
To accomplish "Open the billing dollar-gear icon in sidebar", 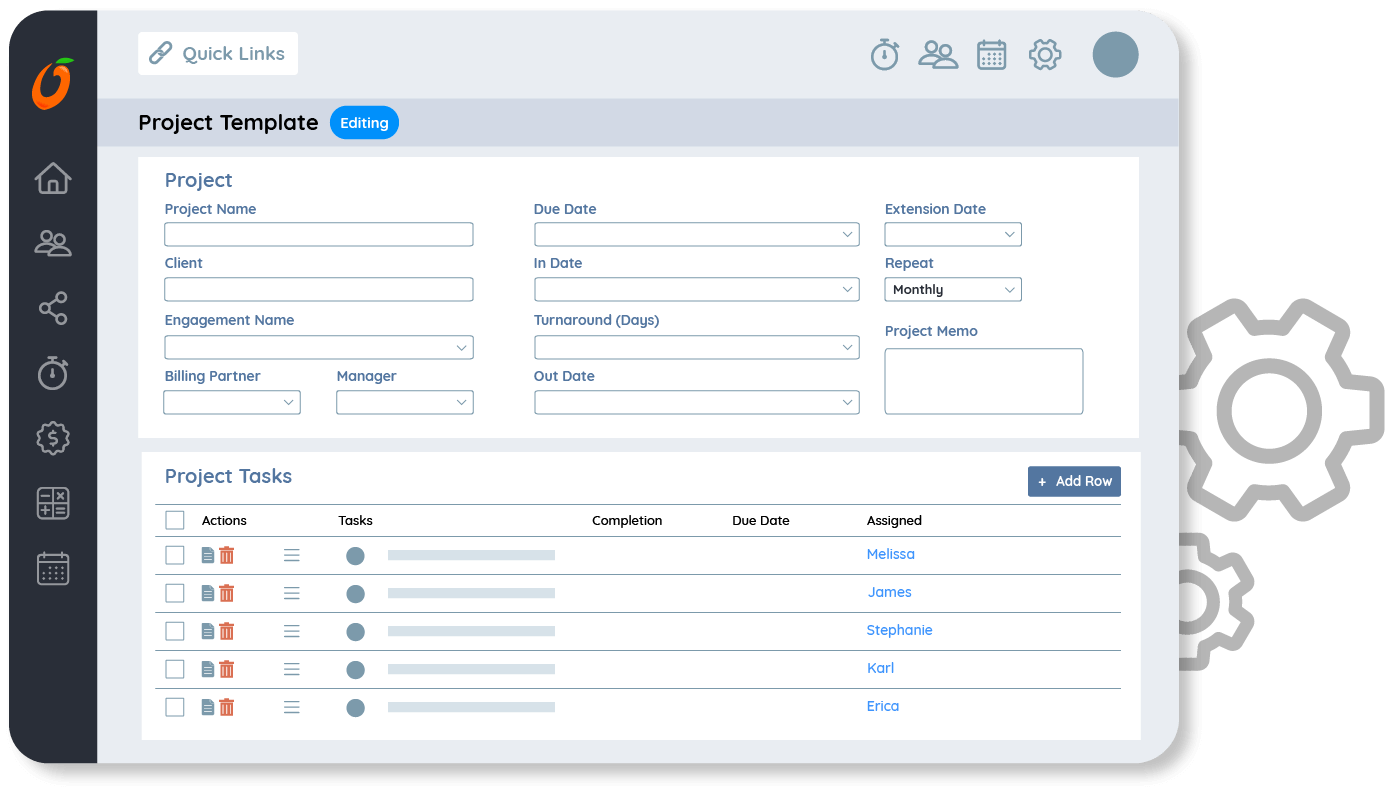I will [x=53, y=438].
